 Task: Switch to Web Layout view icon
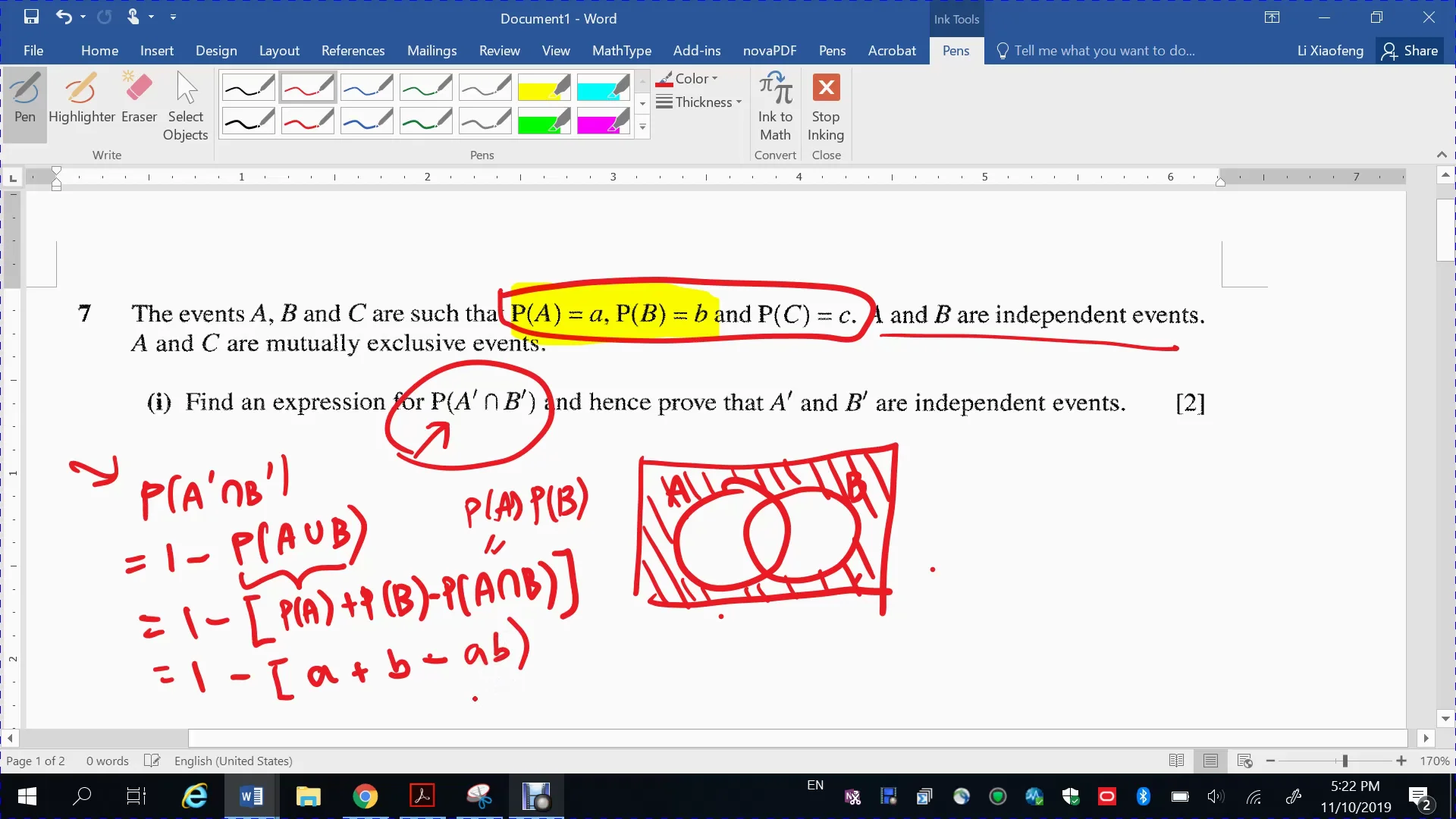coord(1244,761)
